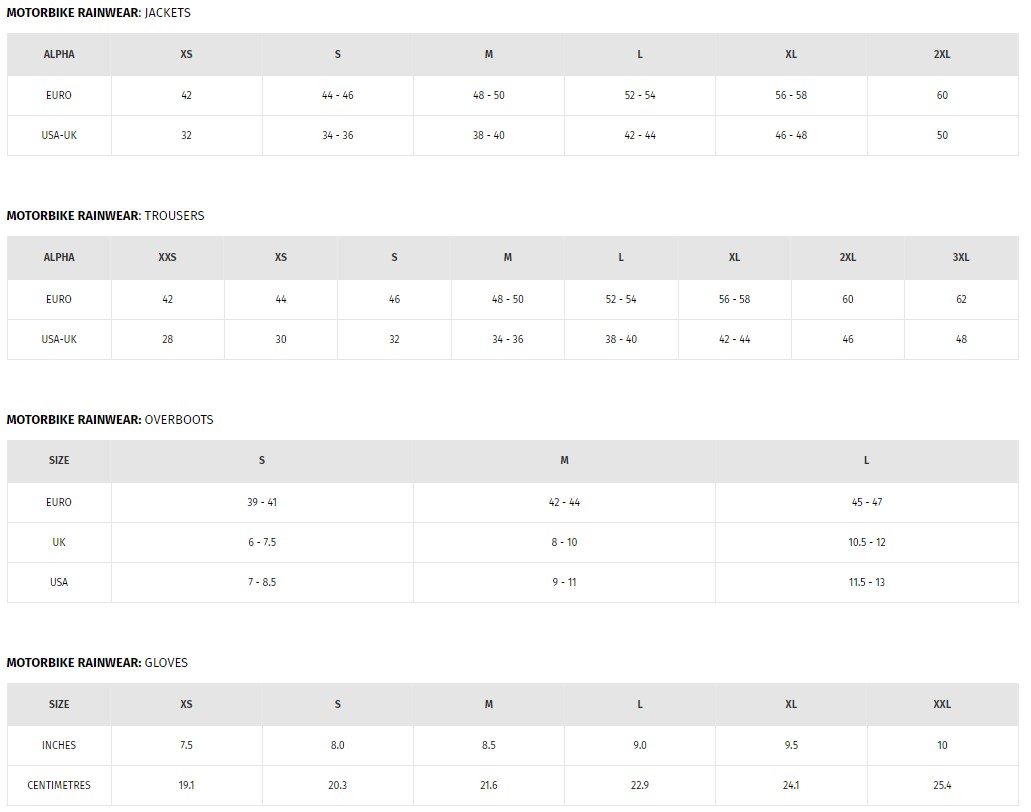Click the overboots UK 10.5 - 12 cell
The image size is (1031, 812).
coord(867,542)
